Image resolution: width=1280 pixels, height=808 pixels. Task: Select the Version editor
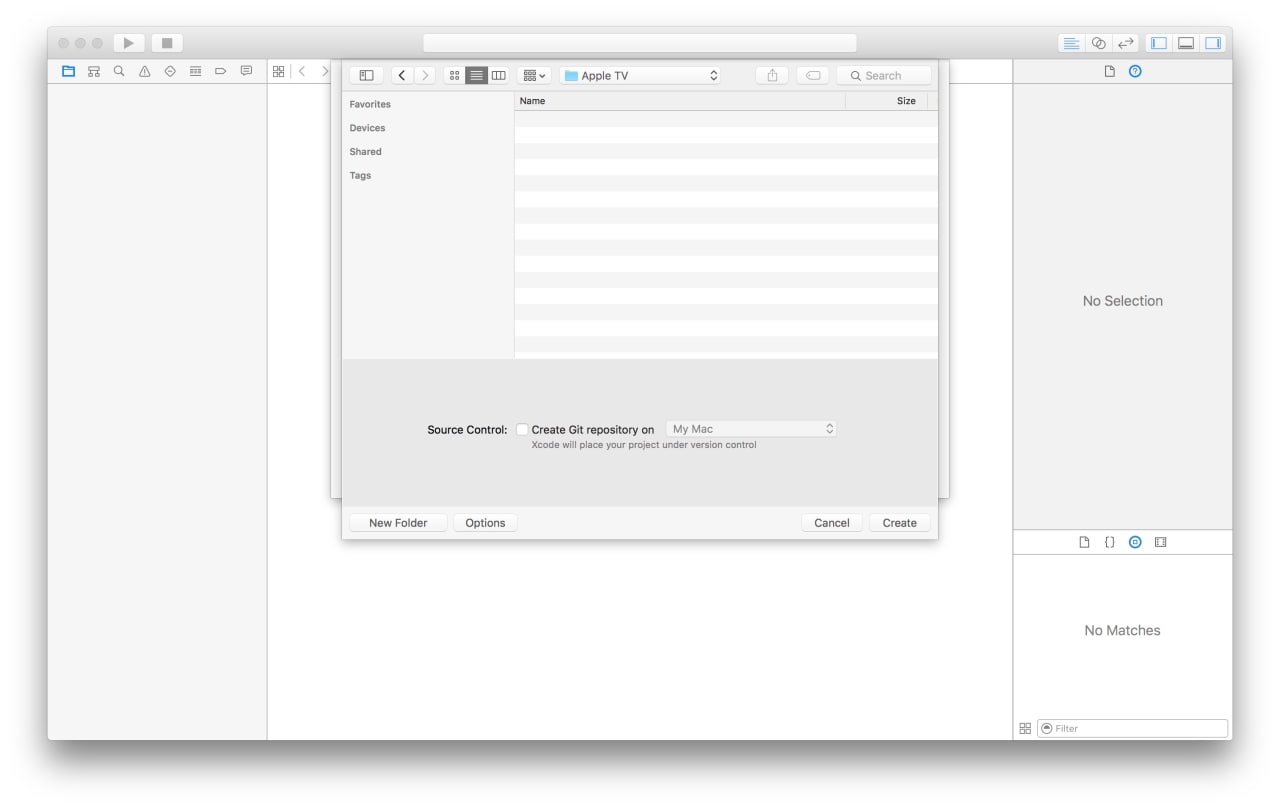tap(1126, 43)
